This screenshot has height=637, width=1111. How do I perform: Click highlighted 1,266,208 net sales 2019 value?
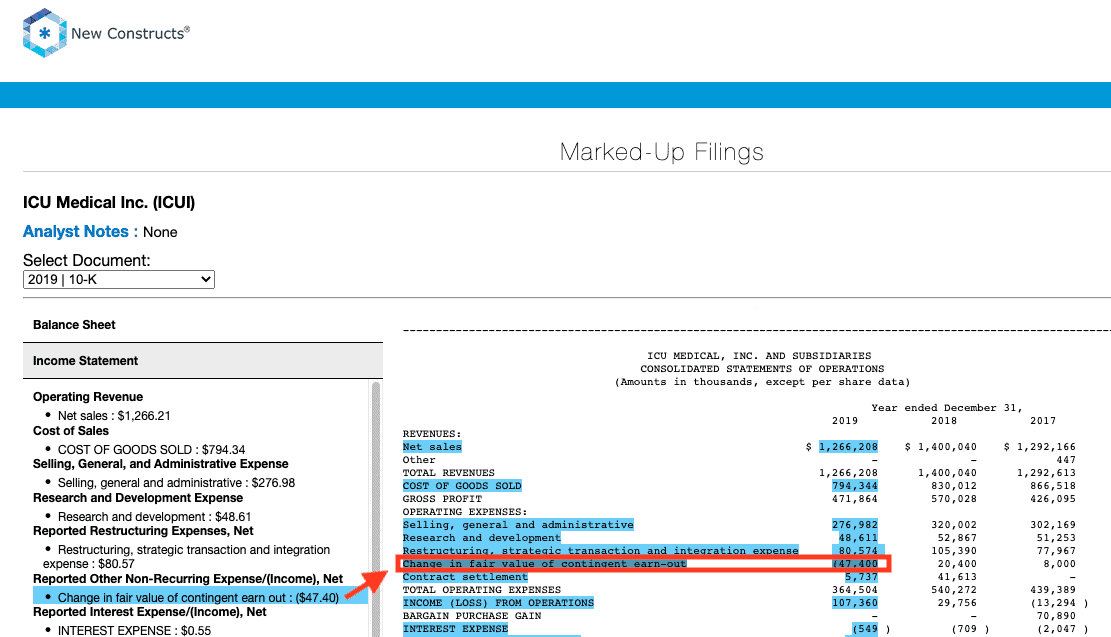848,447
